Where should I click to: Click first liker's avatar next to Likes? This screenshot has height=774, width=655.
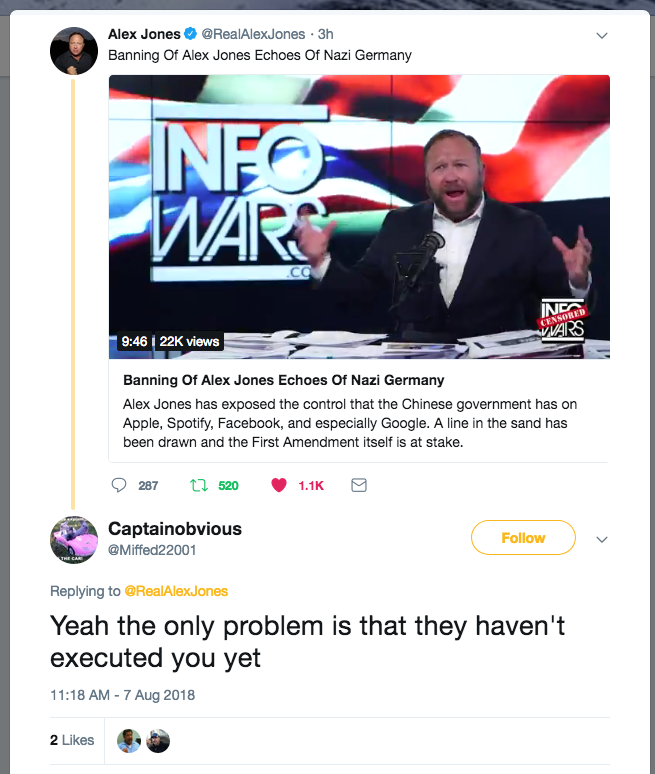[129, 741]
